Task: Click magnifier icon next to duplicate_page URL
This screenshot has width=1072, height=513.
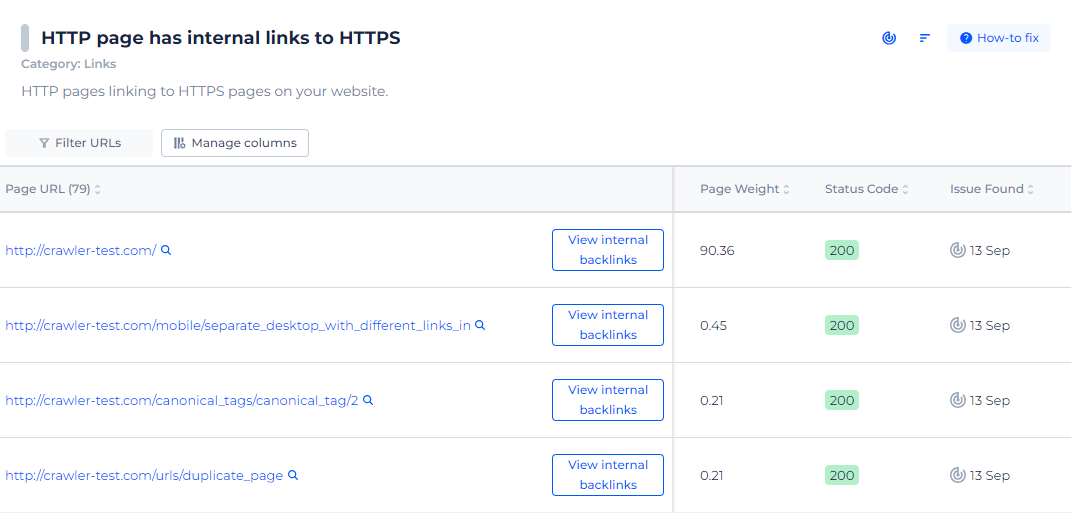Action: click(x=293, y=475)
